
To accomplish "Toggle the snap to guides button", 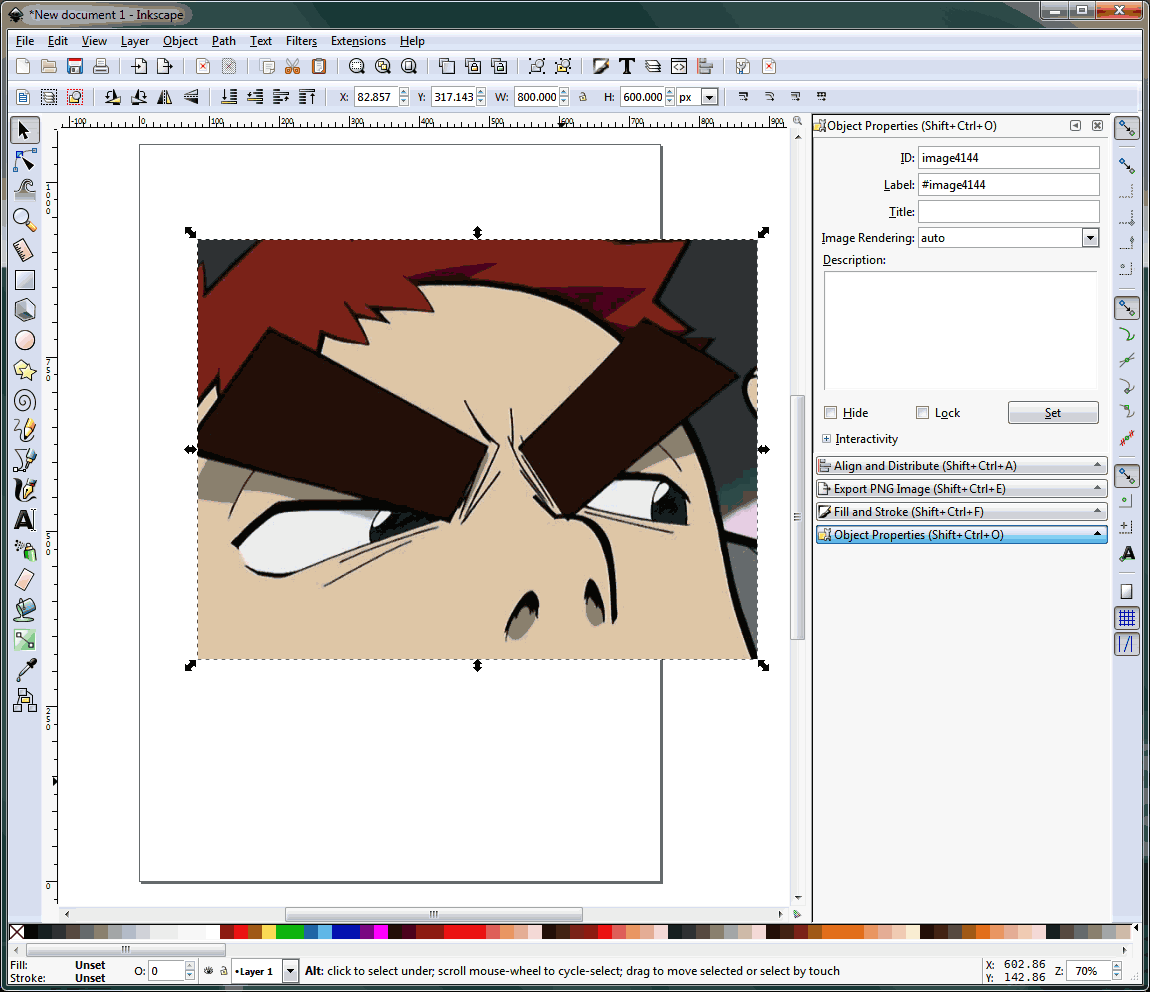I will coord(1127,644).
